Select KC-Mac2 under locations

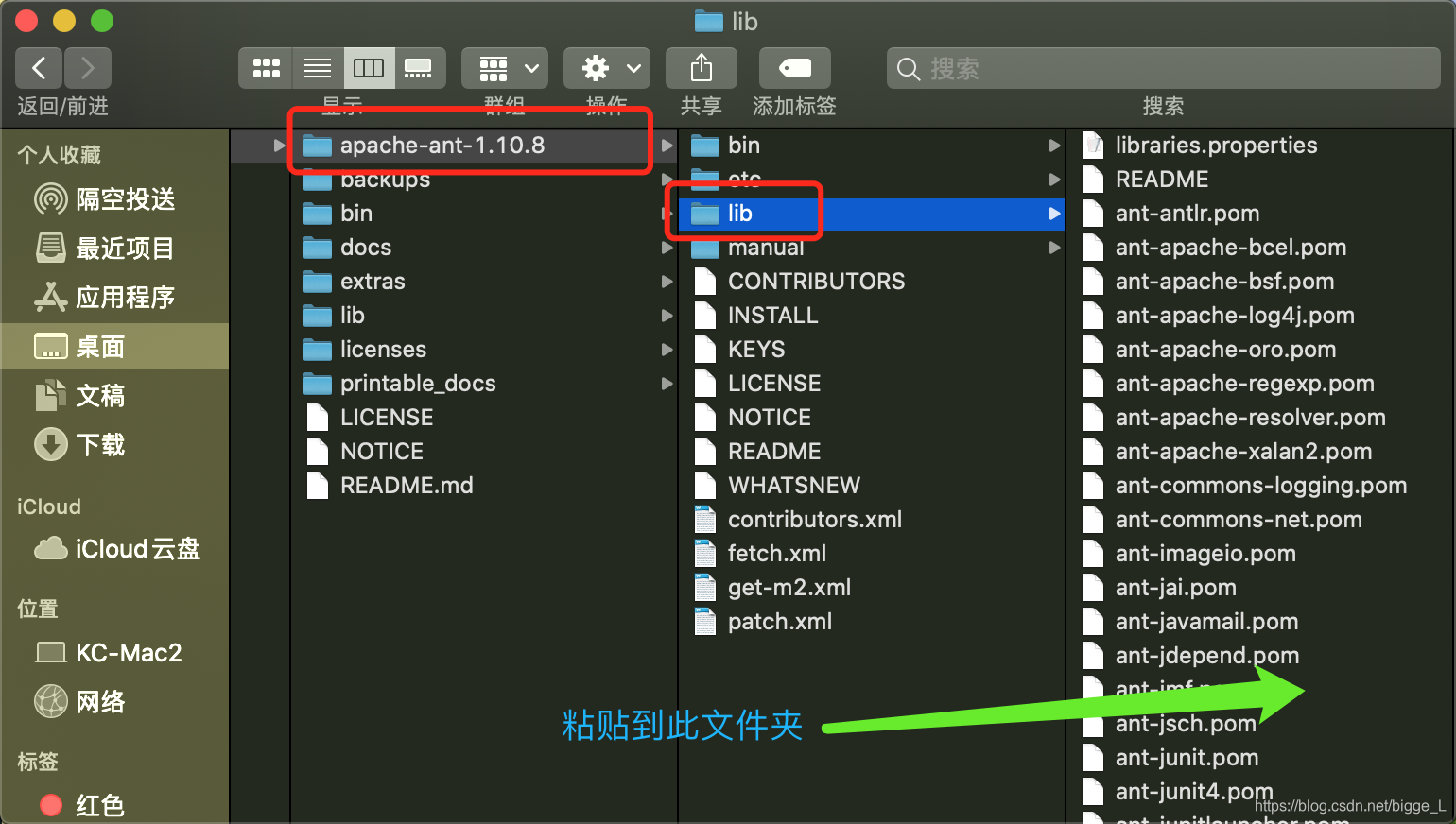coord(114,653)
